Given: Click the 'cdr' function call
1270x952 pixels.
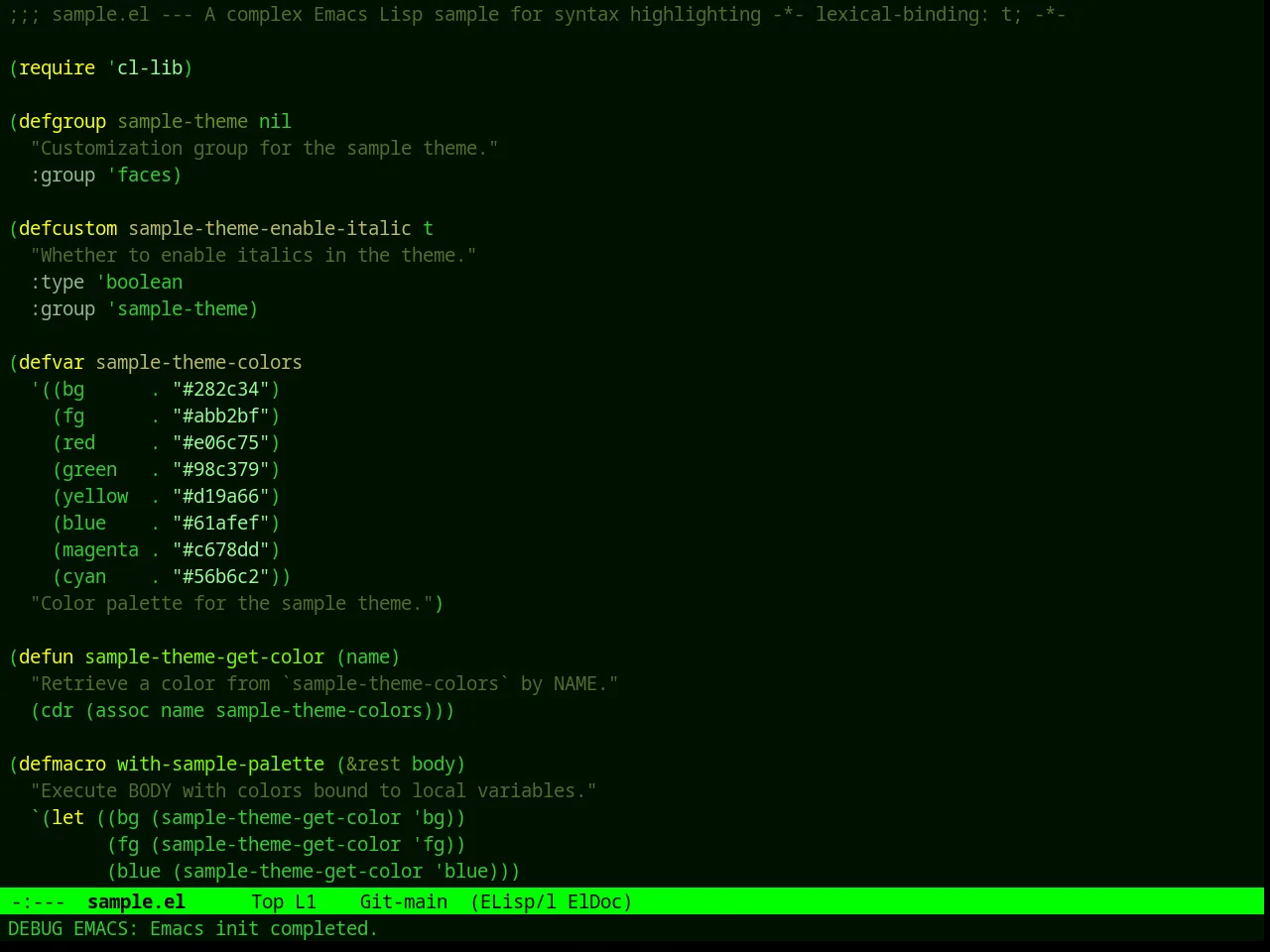Looking at the screenshot, I should tap(58, 710).
